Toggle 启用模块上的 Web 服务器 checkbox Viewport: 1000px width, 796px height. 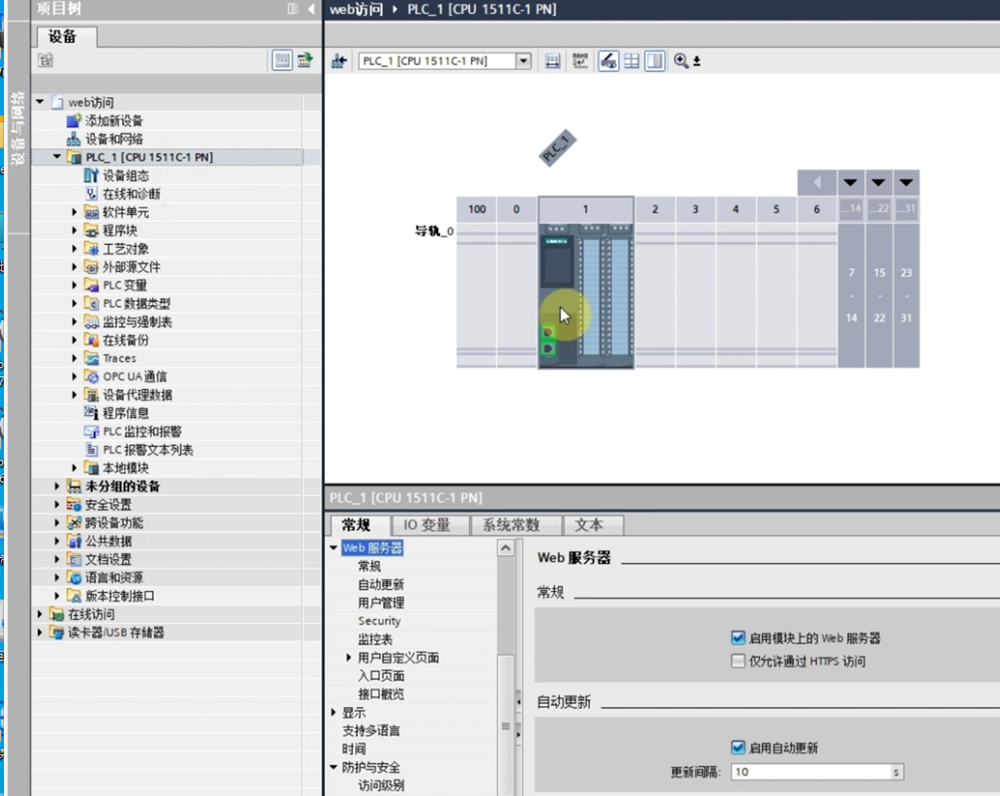tap(738, 638)
